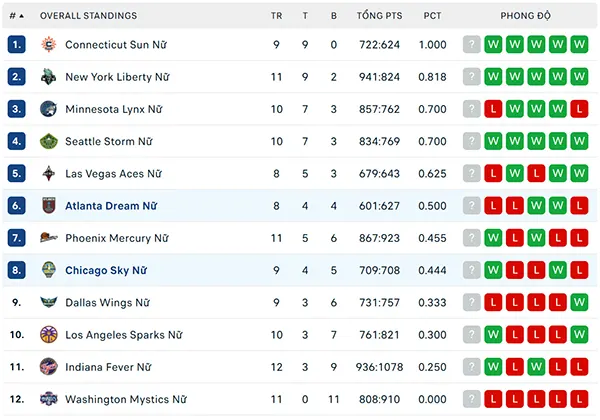This screenshot has width=600, height=420.
Task: Click the '?' form badge in Minnesota Lynx row
Action: click(x=471, y=109)
